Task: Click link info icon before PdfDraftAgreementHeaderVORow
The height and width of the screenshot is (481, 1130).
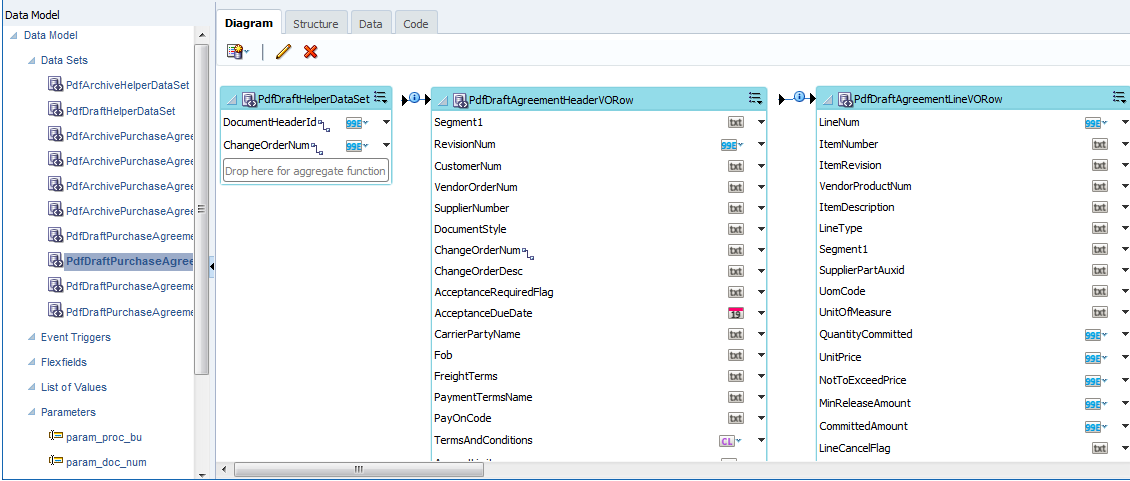Action: pos(414,98)
